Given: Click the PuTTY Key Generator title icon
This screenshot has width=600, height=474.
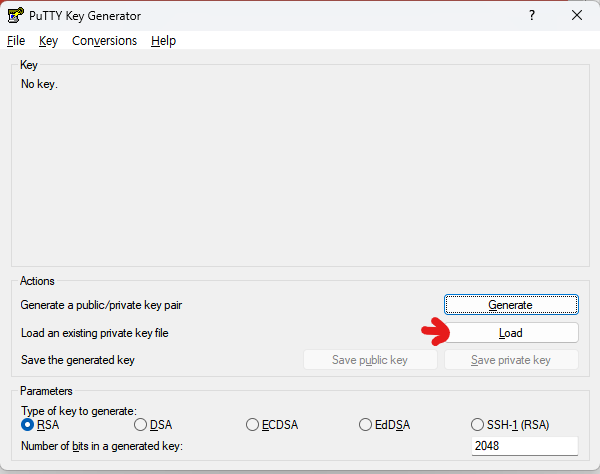Looking at the screenshot, I should [16, 16].
